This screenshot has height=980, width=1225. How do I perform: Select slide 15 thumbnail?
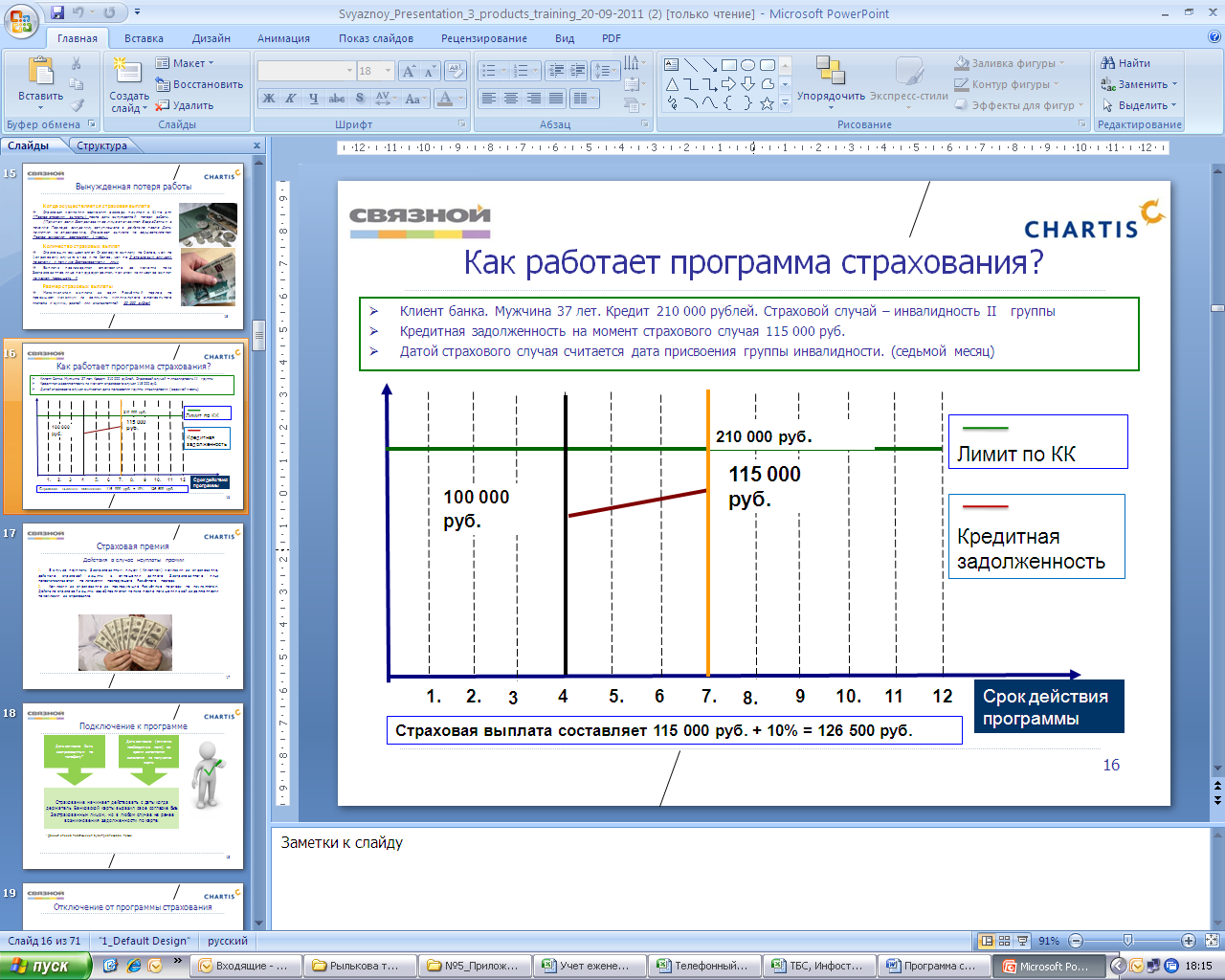click(x=133, y=246)
